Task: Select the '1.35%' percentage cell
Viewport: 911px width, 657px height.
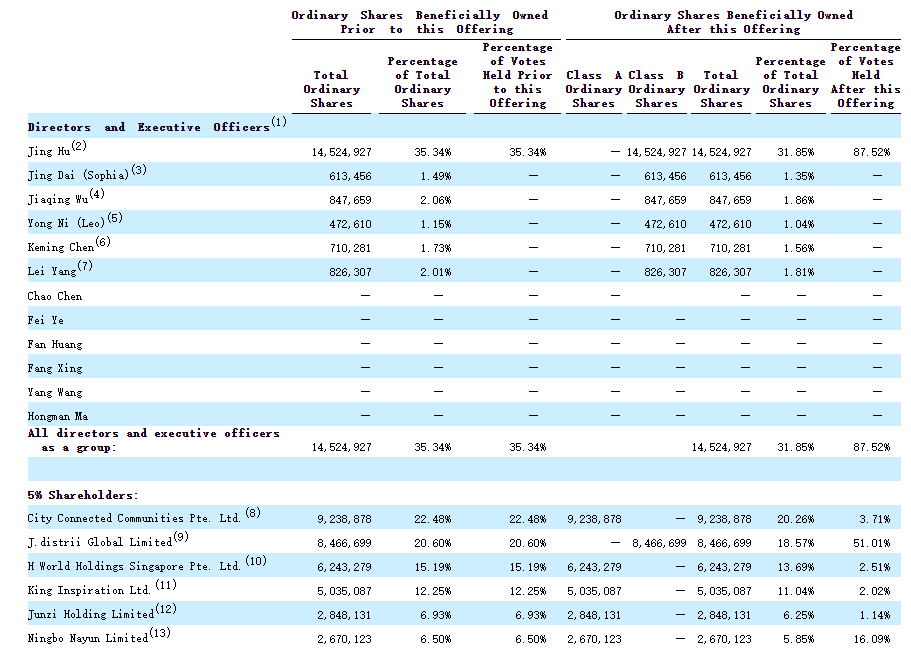Action: click(x=799, y=177)
